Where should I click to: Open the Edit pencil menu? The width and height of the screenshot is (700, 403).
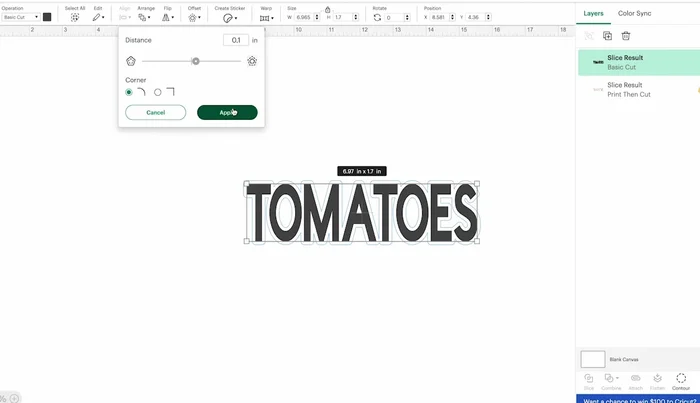[98, 17]
